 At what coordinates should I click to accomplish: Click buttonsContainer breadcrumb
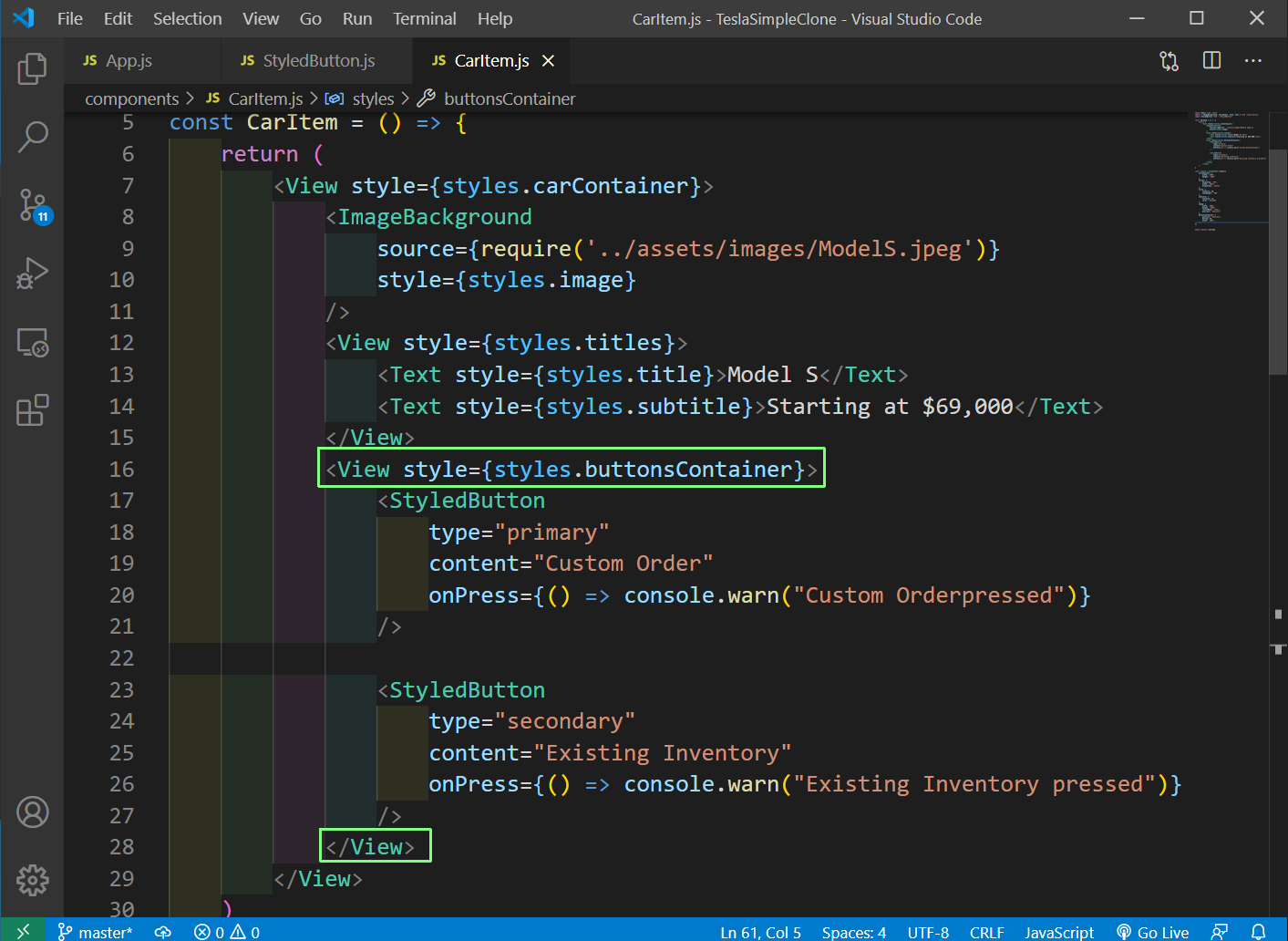click(498, 98)
